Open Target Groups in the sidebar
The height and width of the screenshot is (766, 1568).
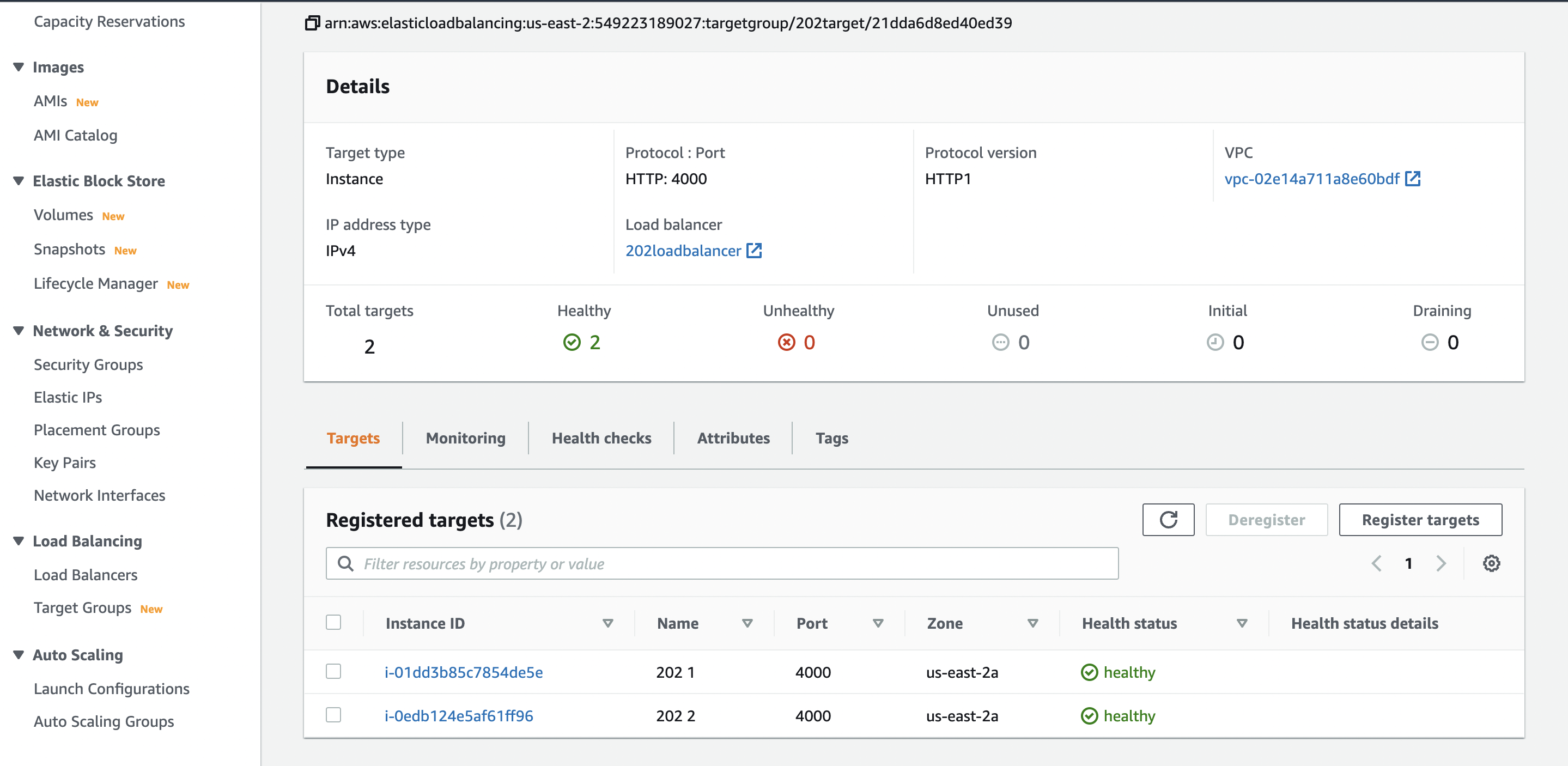[x=83, y=607]
